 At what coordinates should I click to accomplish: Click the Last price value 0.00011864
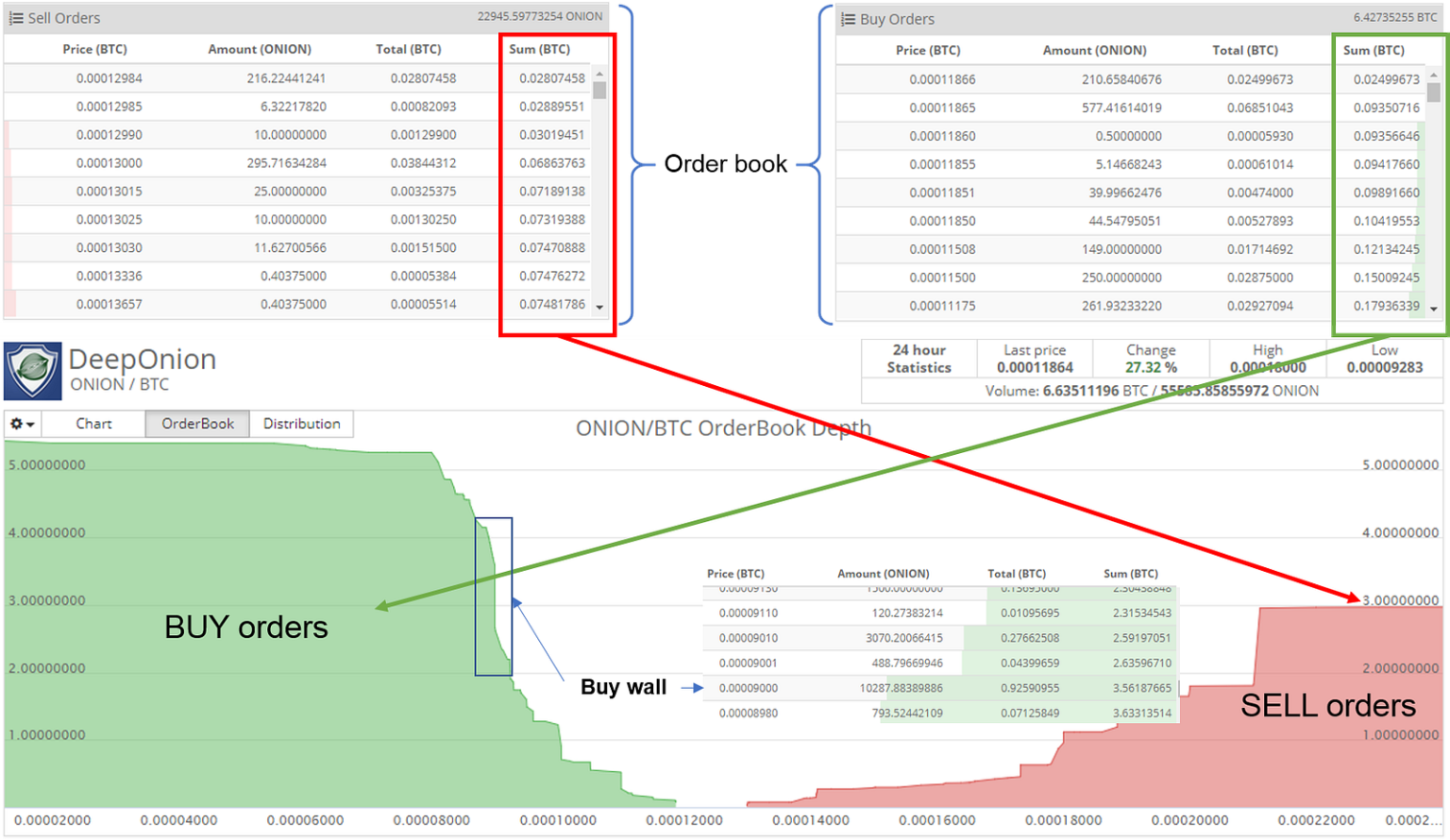pyautogui.click(x=1034, y=368)
